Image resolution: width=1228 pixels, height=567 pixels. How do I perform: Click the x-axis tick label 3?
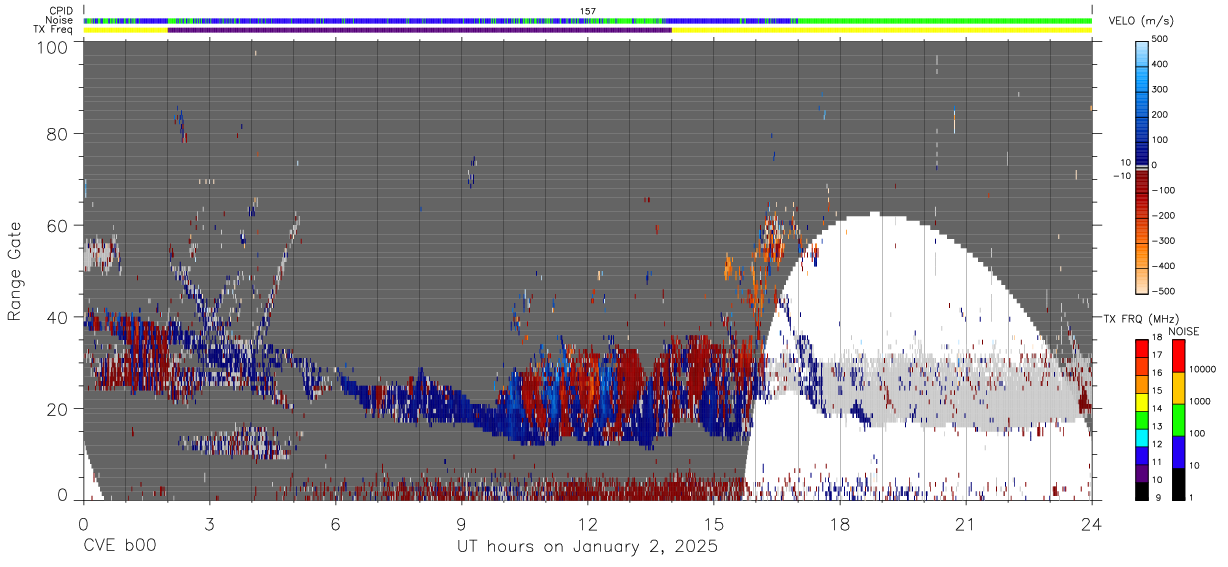point(209,524)
